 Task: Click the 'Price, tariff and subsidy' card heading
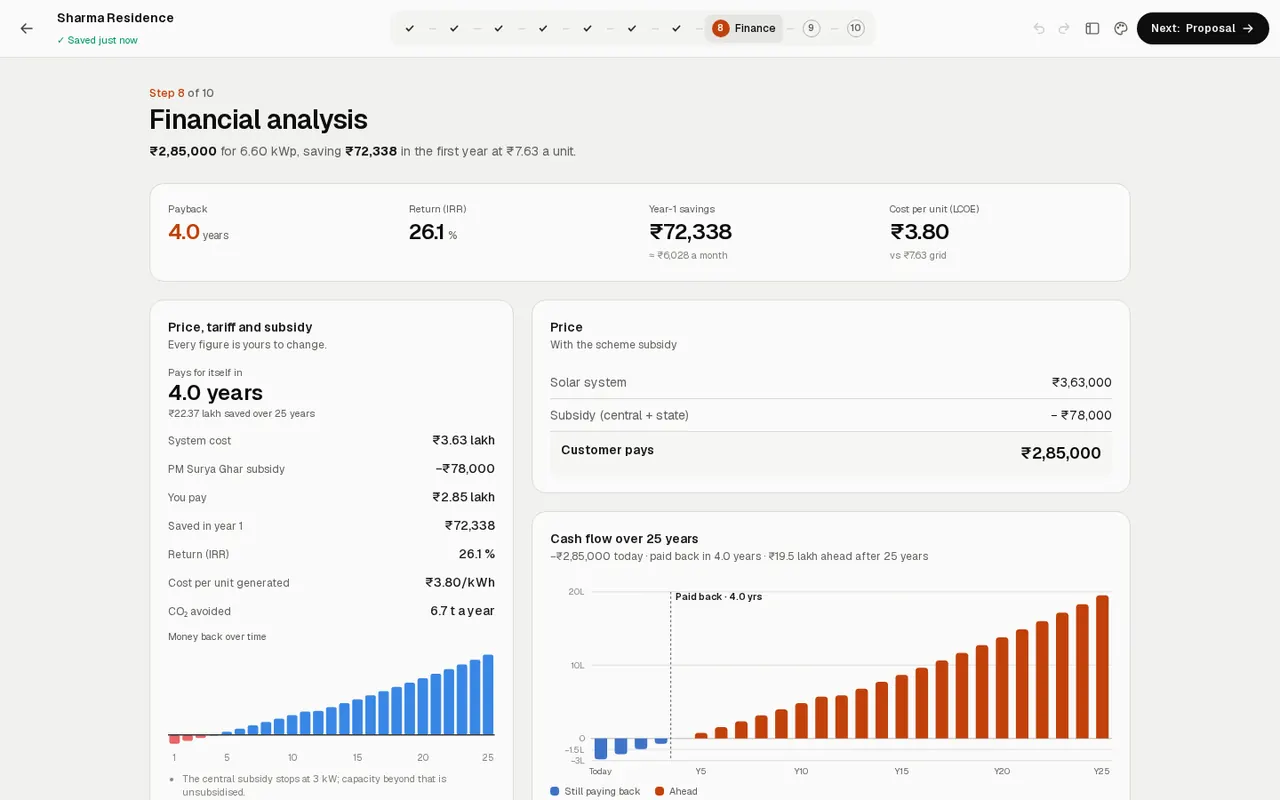(x=240, y=327)
